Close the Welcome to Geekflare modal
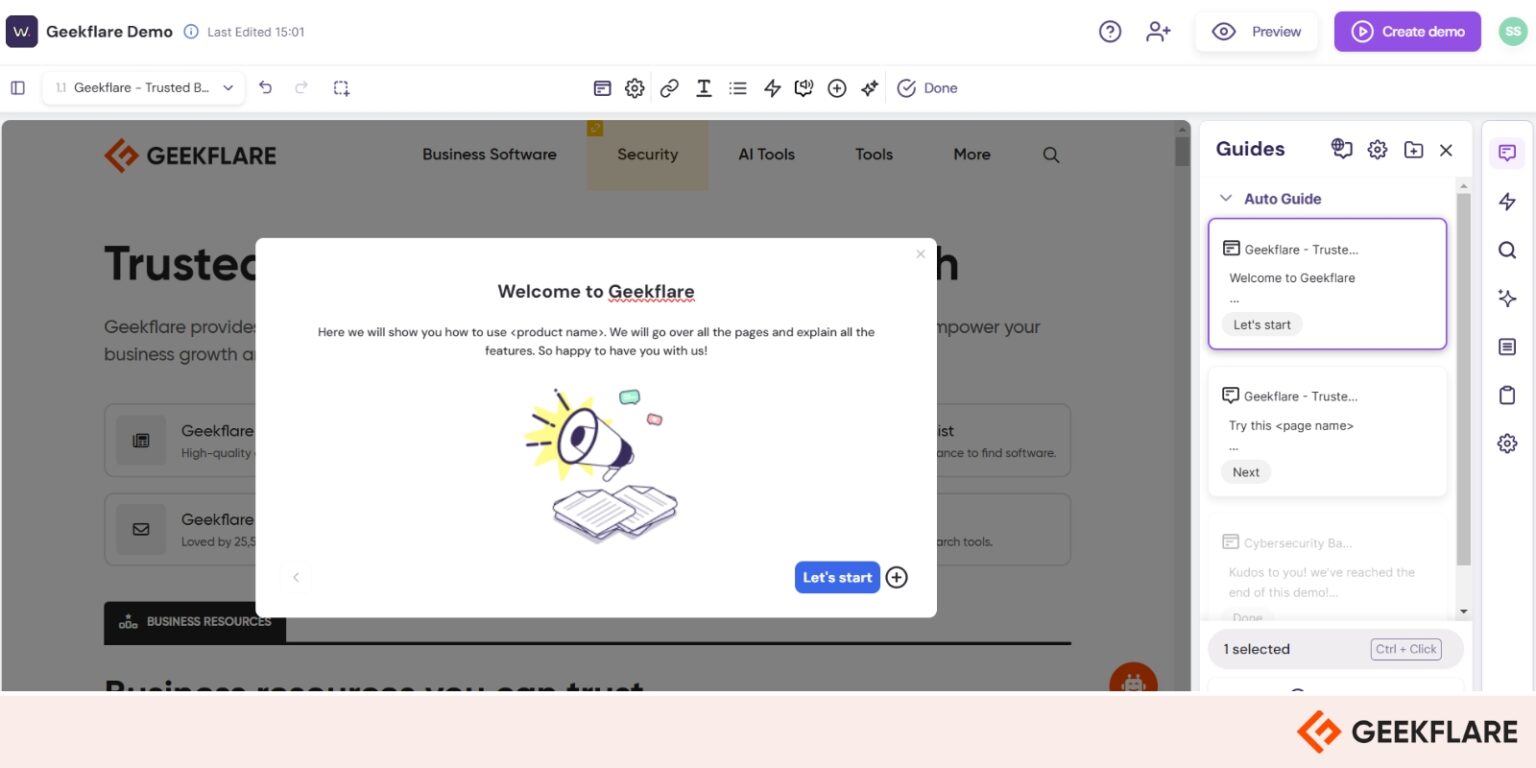Image resolution: width=1536 pixels, height=768 pixels. (x=921, y=254)
